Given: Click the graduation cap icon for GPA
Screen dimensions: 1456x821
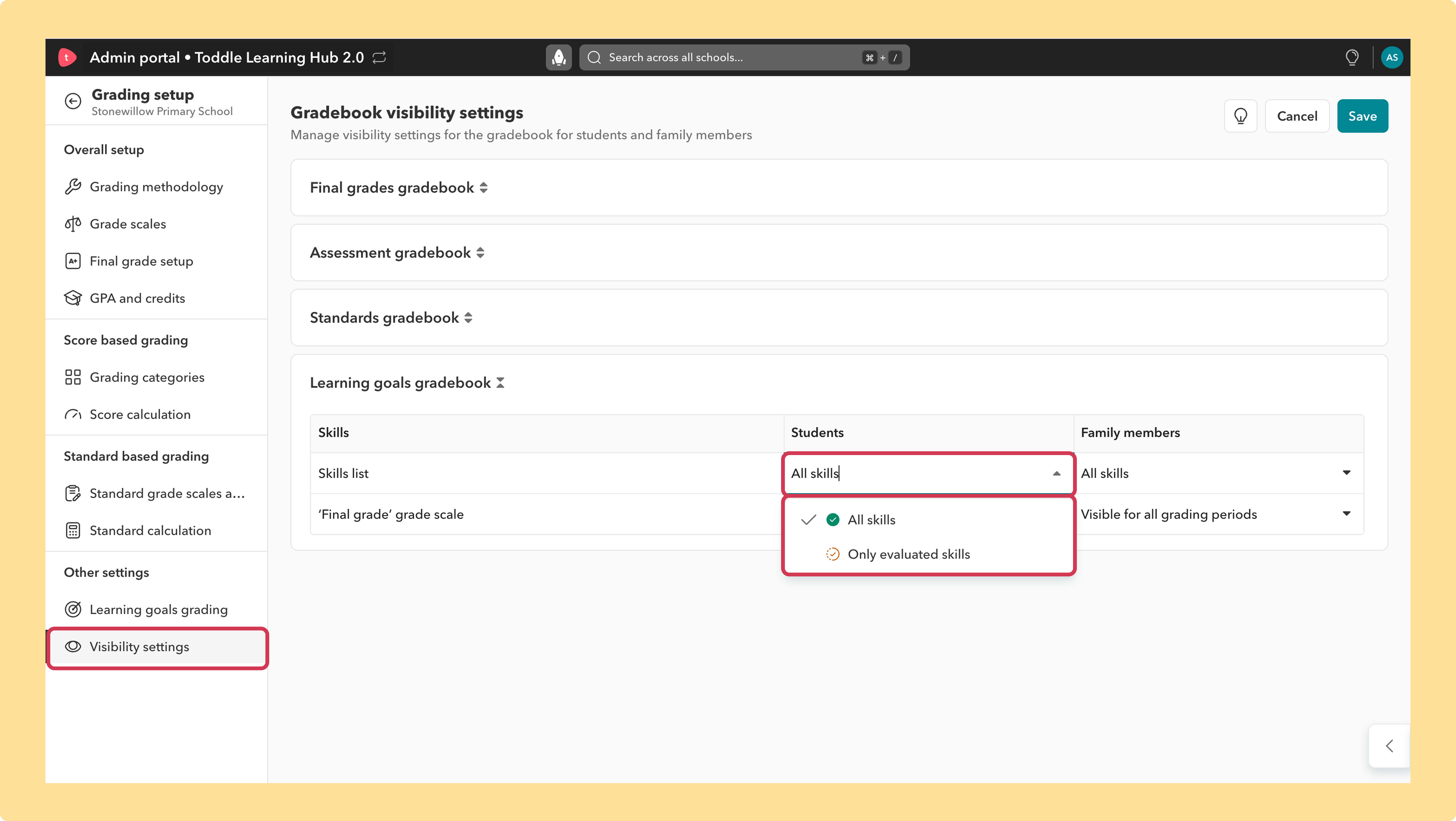Looking at the screenshot, I should [73, 298].
